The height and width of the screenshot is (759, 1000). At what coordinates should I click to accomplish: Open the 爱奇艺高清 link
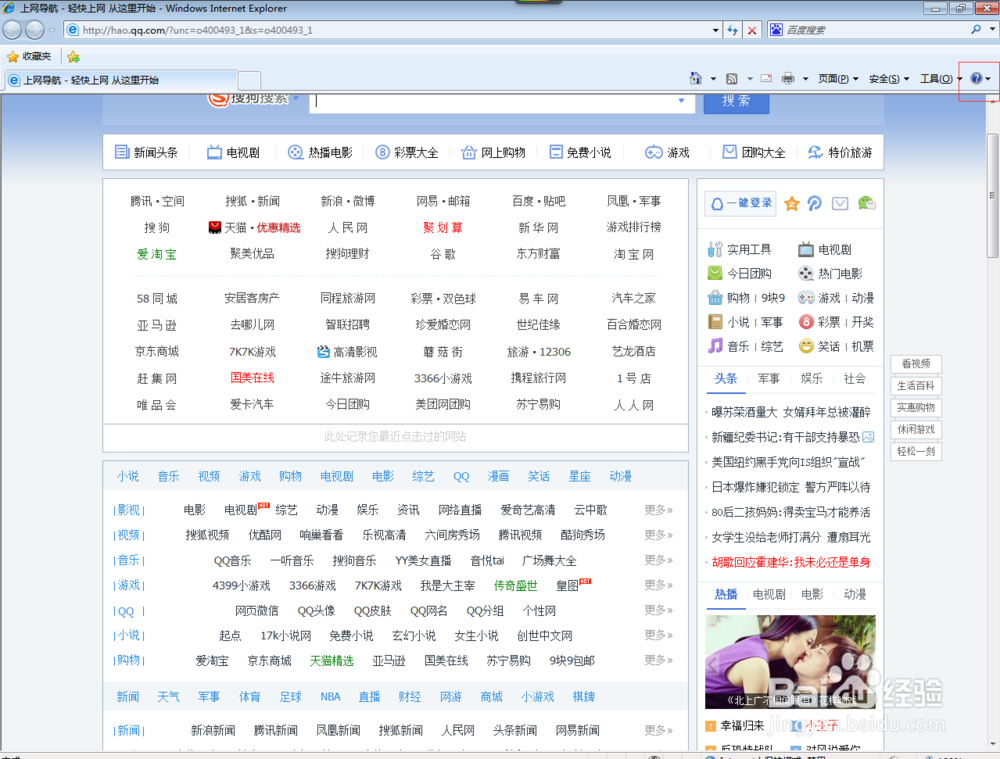(528, 510)
